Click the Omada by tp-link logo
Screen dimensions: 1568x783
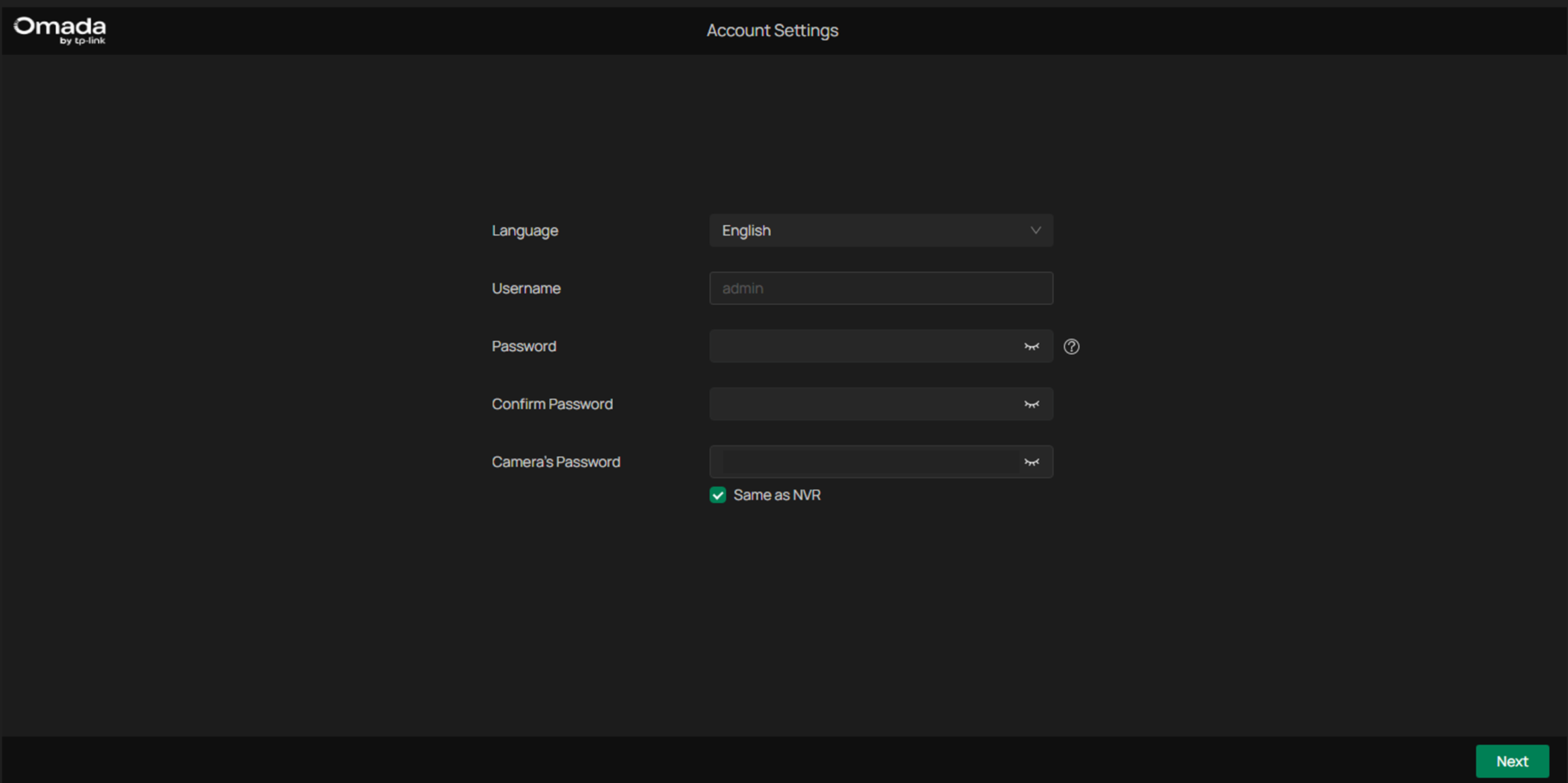[x=59, y=30]
